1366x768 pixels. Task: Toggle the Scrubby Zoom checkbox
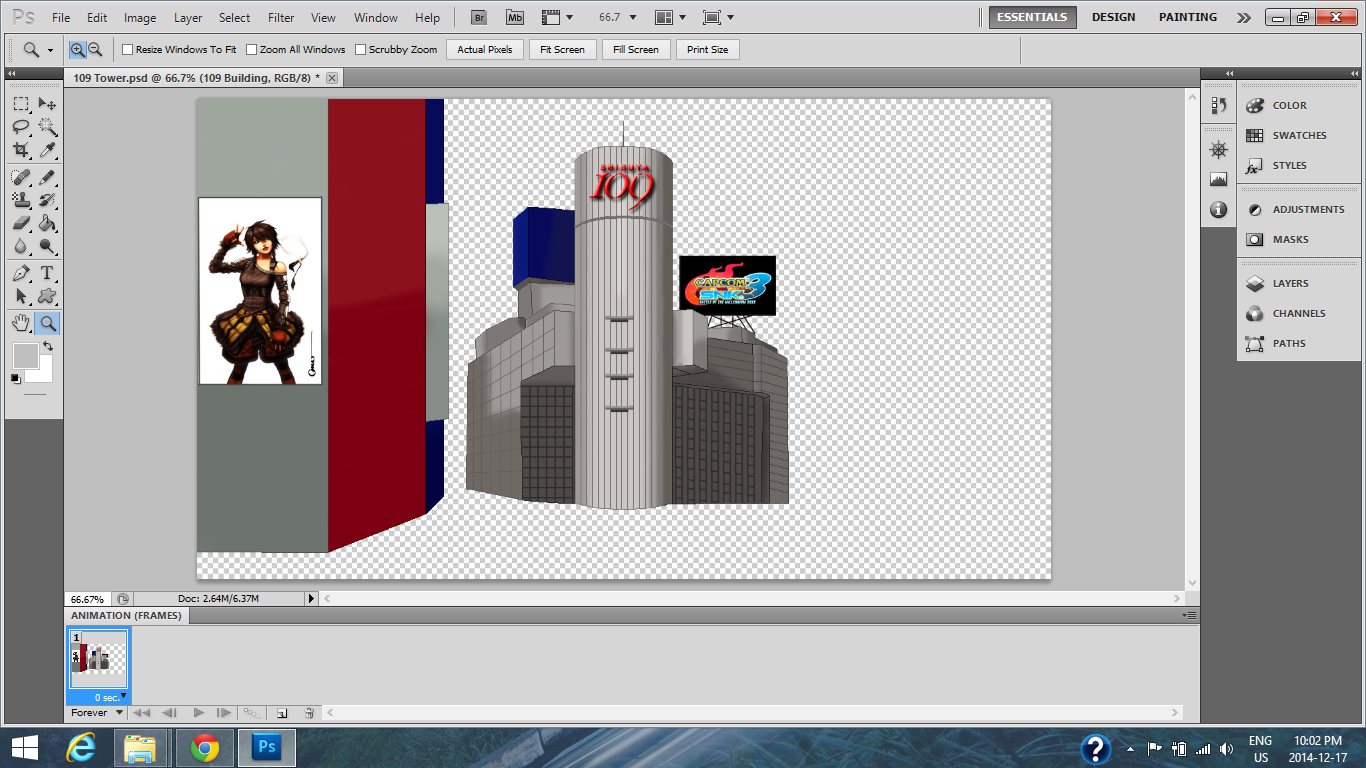coord(361,49)
